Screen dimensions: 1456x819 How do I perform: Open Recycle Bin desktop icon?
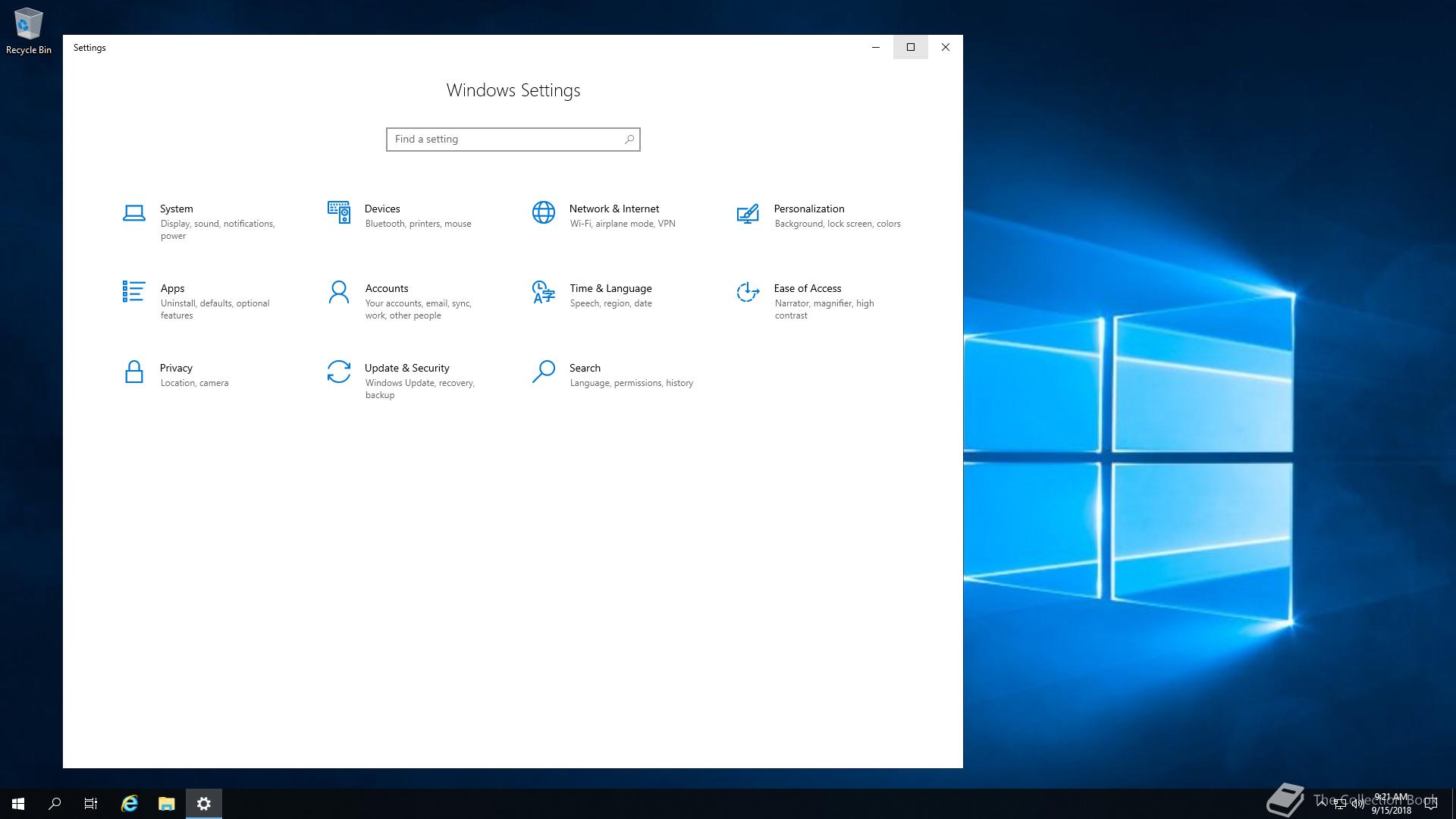29,31
